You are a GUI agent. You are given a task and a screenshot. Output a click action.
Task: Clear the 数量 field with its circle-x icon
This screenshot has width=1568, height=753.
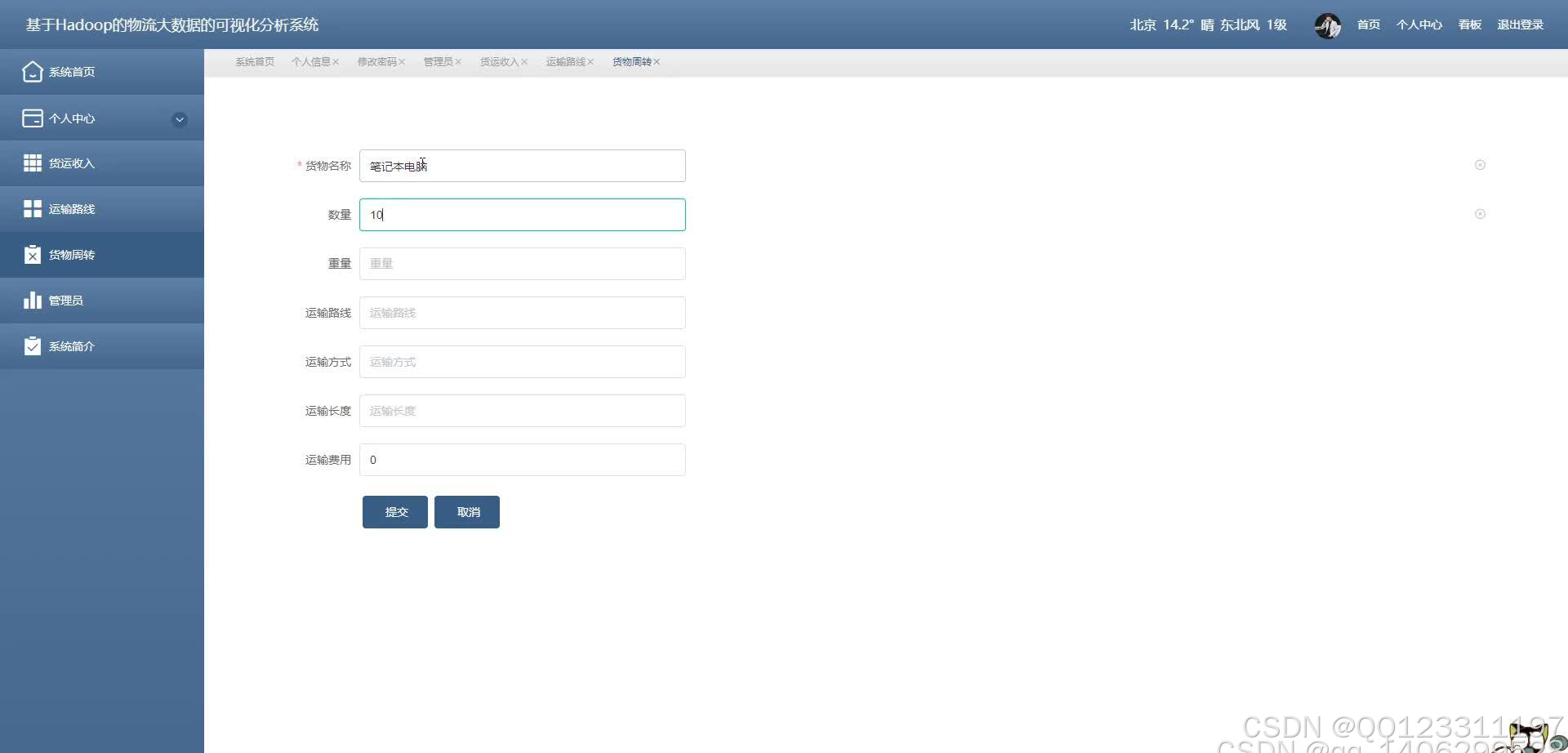coord(1480,214)
